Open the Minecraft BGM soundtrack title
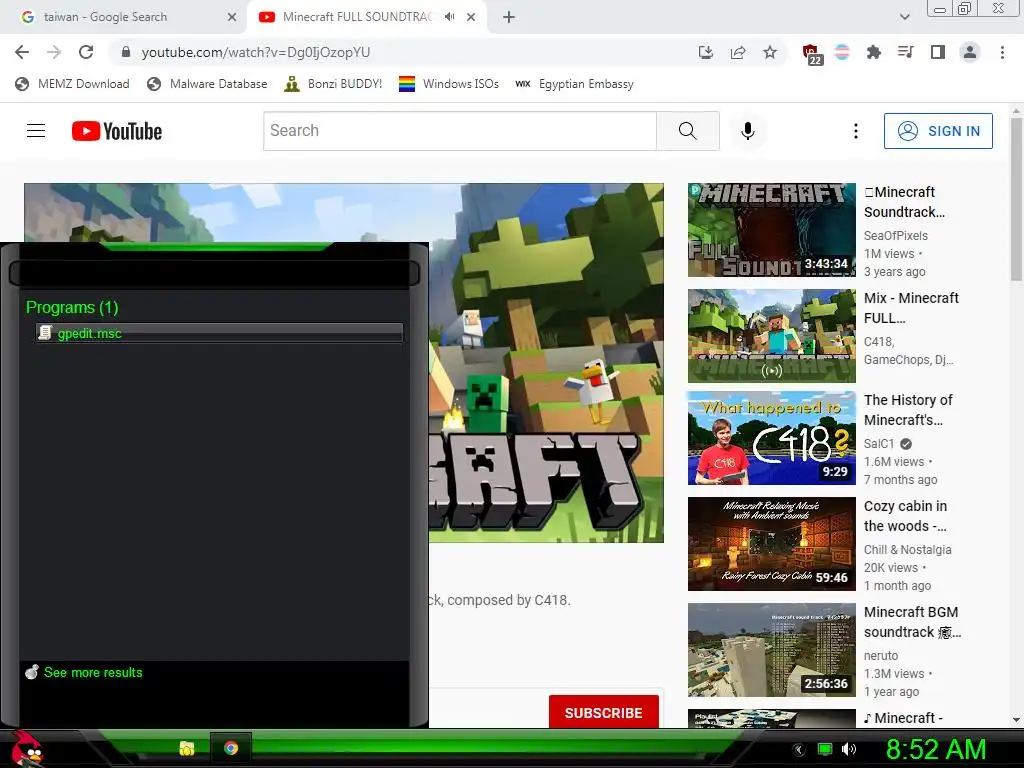Image resolution: width=1024 pixels, height=768 pixels. 912,622
